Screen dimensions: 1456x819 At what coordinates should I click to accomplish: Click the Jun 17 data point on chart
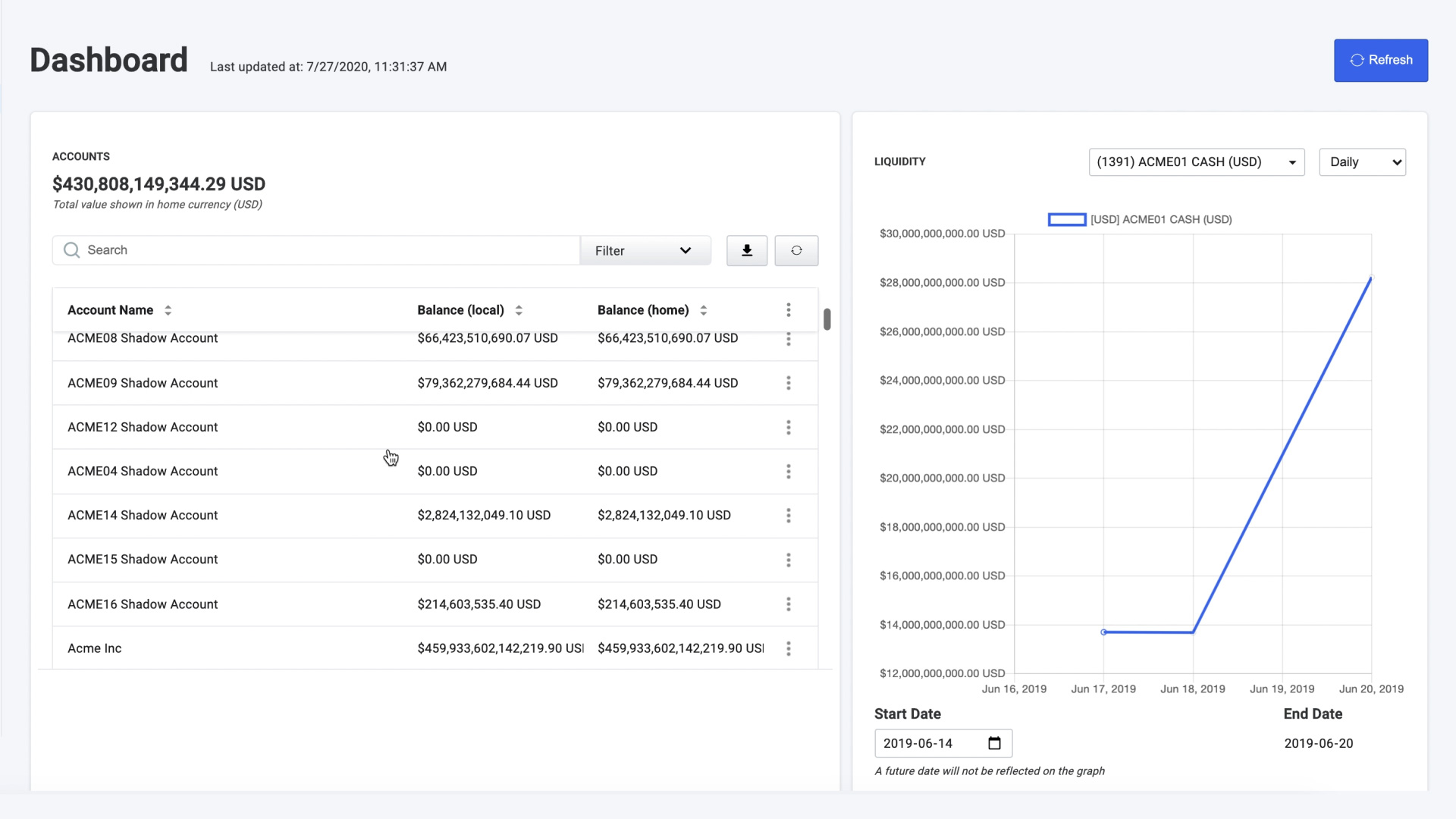click(1103, 632)
